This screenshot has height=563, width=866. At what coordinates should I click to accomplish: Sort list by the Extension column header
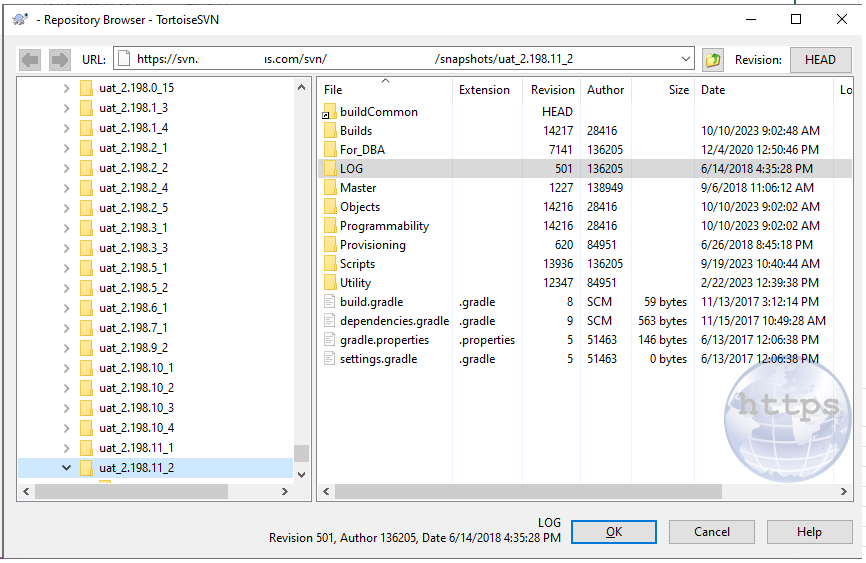tap(488, 90)
